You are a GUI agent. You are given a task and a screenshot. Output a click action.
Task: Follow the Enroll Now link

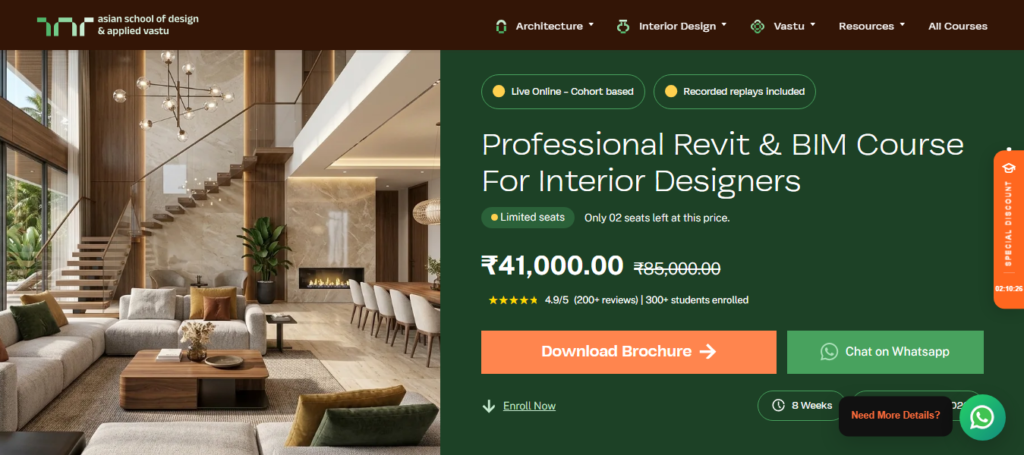[x=529, y=406]
